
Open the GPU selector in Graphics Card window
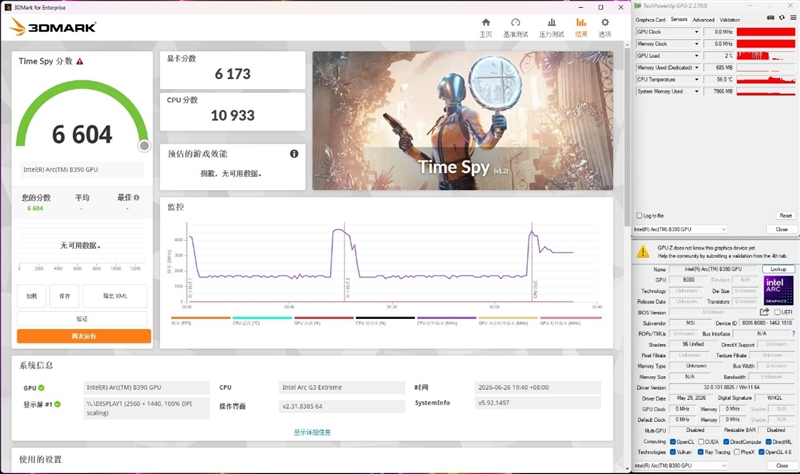pyautogui.click(x=680, y=465)
